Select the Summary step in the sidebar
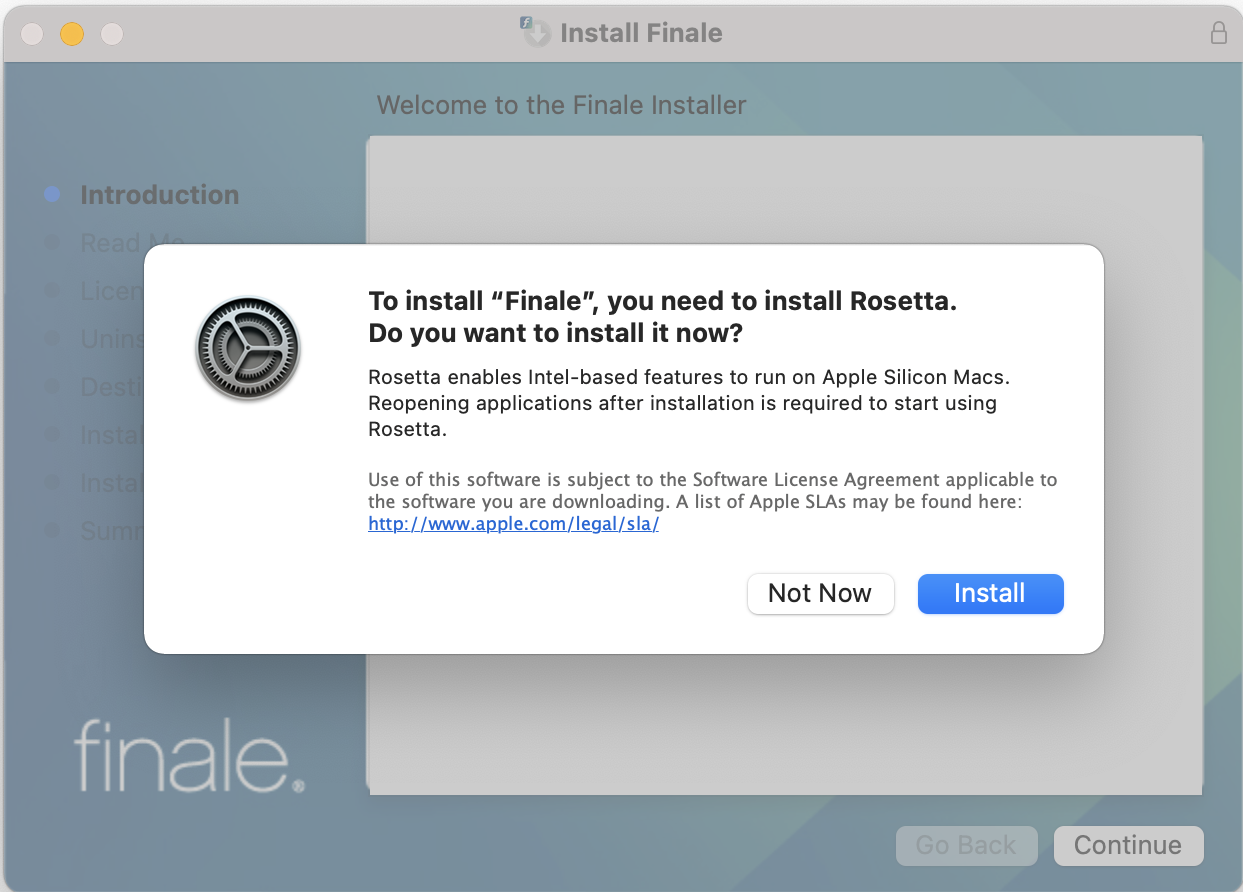1243x892 pixels. [x=112, y=530]
